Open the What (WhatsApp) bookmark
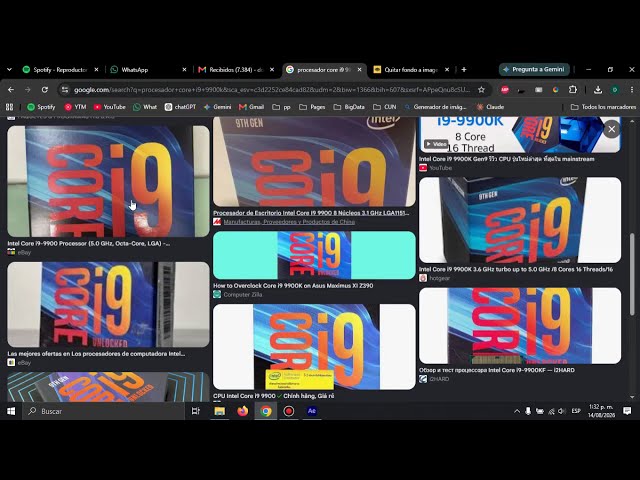Viewport: 640px width, 480px height. click(145, 107)
